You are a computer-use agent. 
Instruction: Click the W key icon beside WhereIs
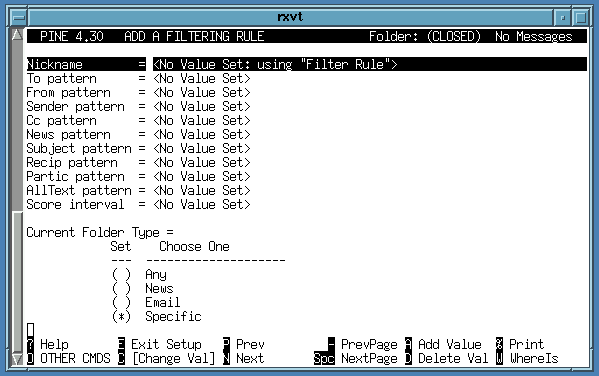[x=499, y=358]
